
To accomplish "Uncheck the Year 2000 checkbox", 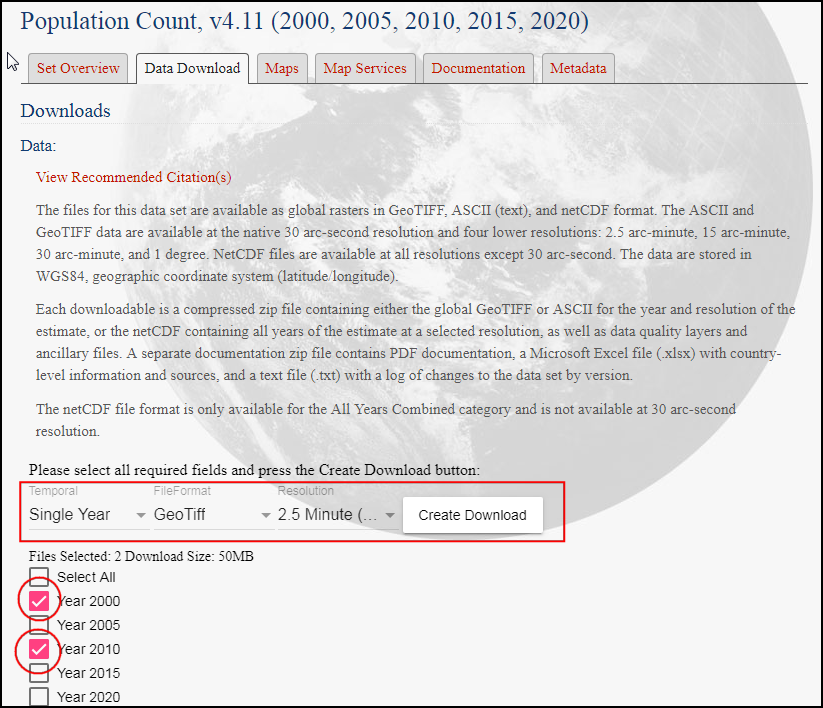I will click(39, 601).
